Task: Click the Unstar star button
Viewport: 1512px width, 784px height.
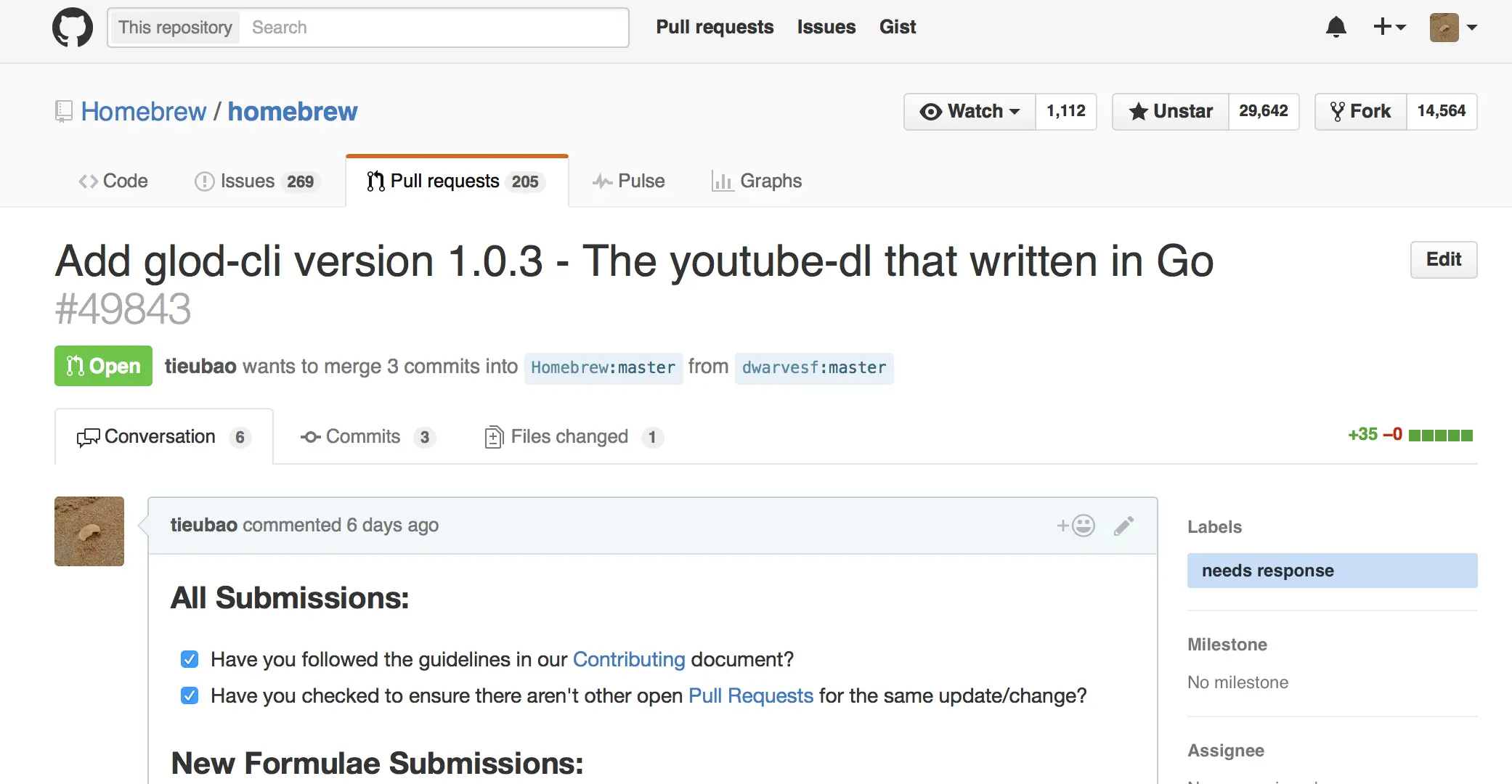Action: click(1171, 111)
